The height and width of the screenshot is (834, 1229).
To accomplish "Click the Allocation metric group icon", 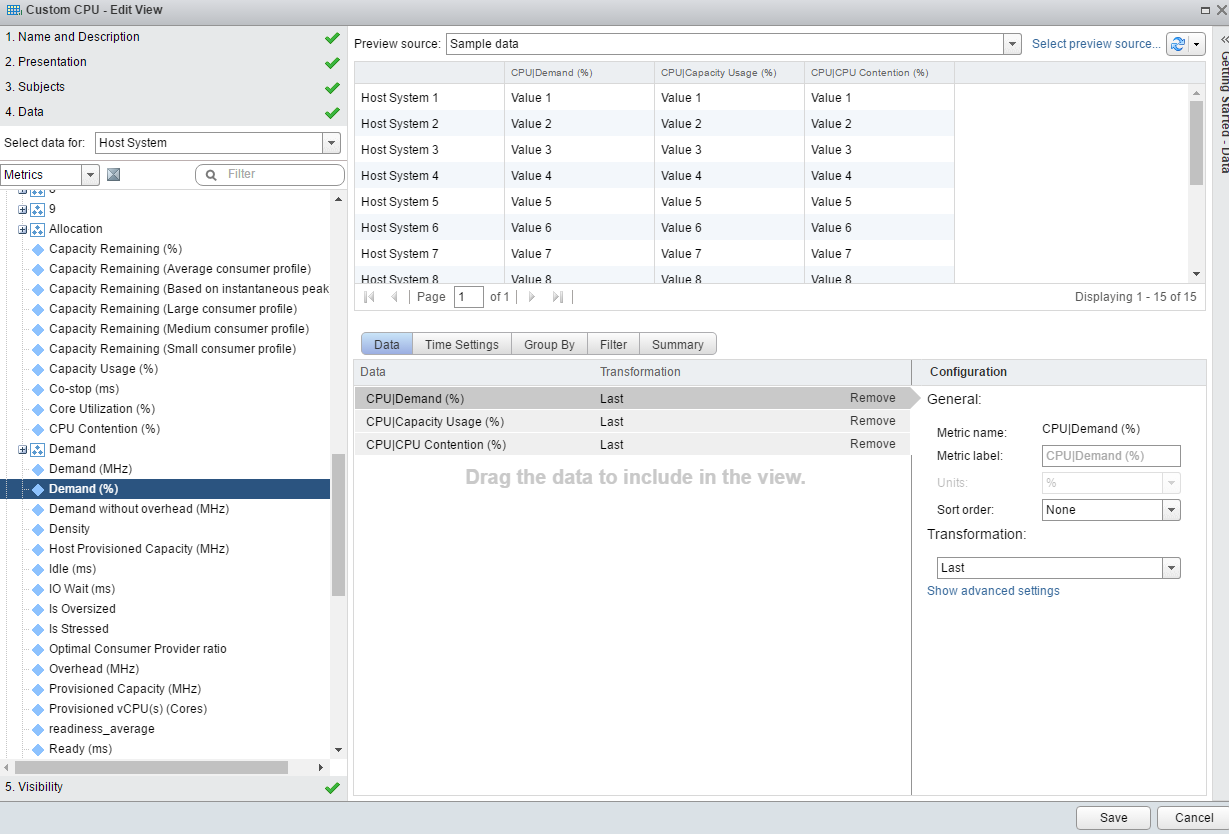I will pyautogui.click(x=37, y=229).
